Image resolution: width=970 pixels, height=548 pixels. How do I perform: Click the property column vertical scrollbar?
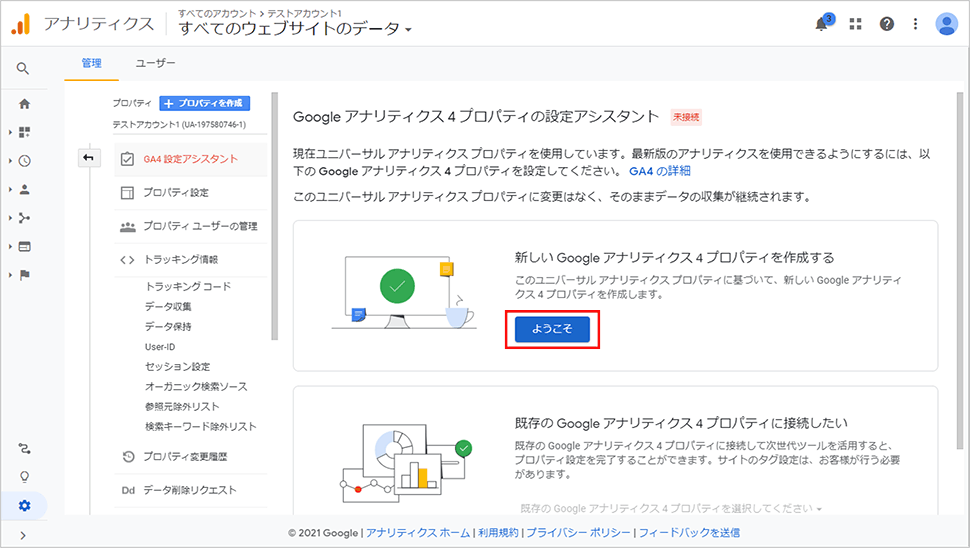pyautogui.click(x=275, y=216)
